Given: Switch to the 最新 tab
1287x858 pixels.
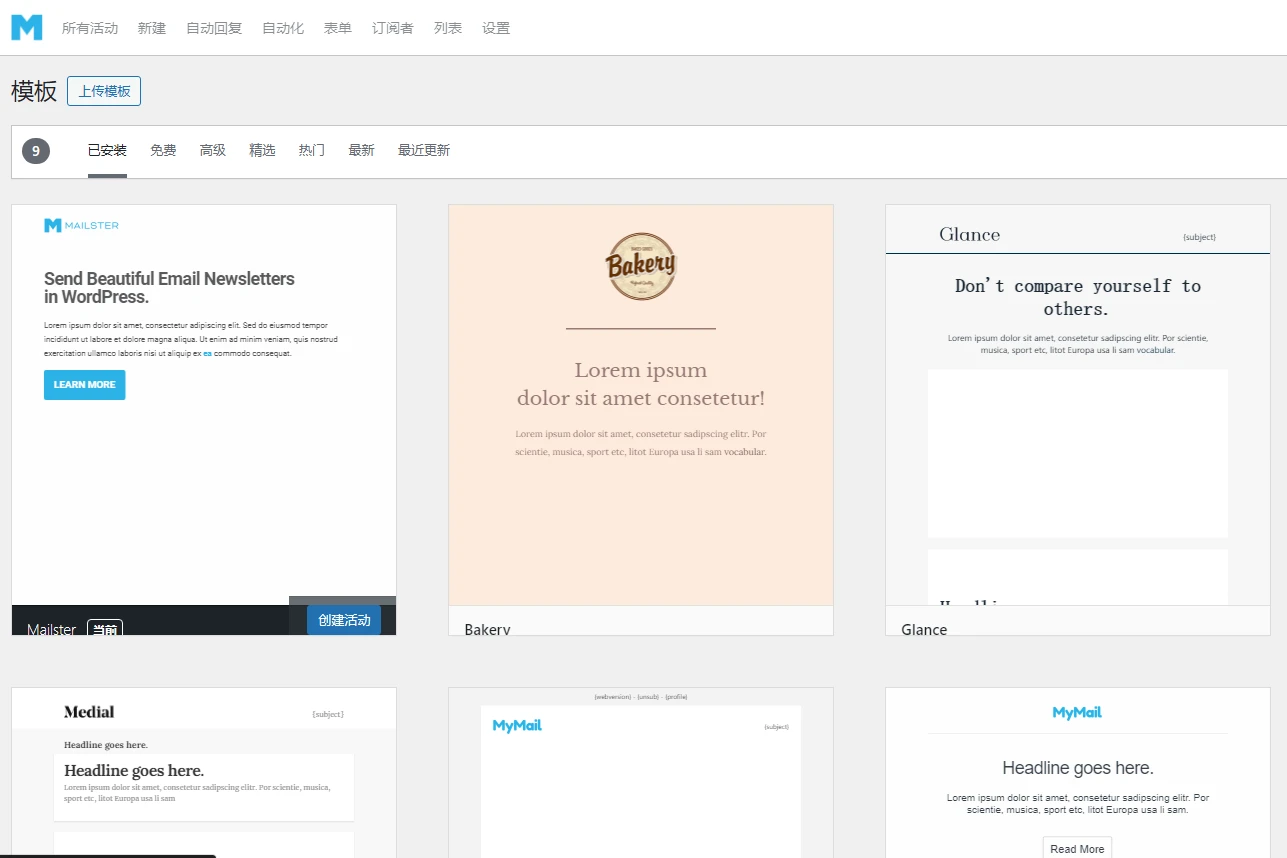Looking at the screenshot, I should [361, 150].
